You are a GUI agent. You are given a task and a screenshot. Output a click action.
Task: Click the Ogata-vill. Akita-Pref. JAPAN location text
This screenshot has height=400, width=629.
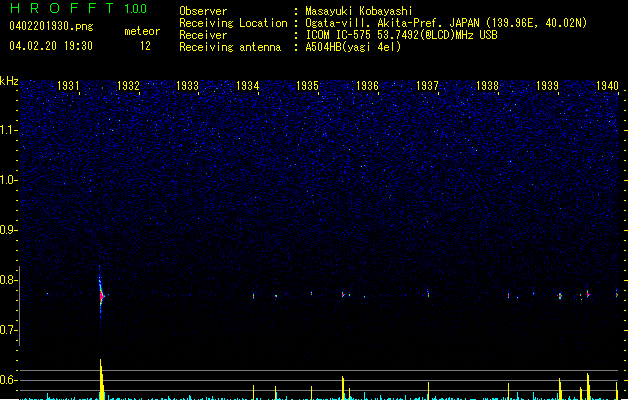click(x=446, y=23)
